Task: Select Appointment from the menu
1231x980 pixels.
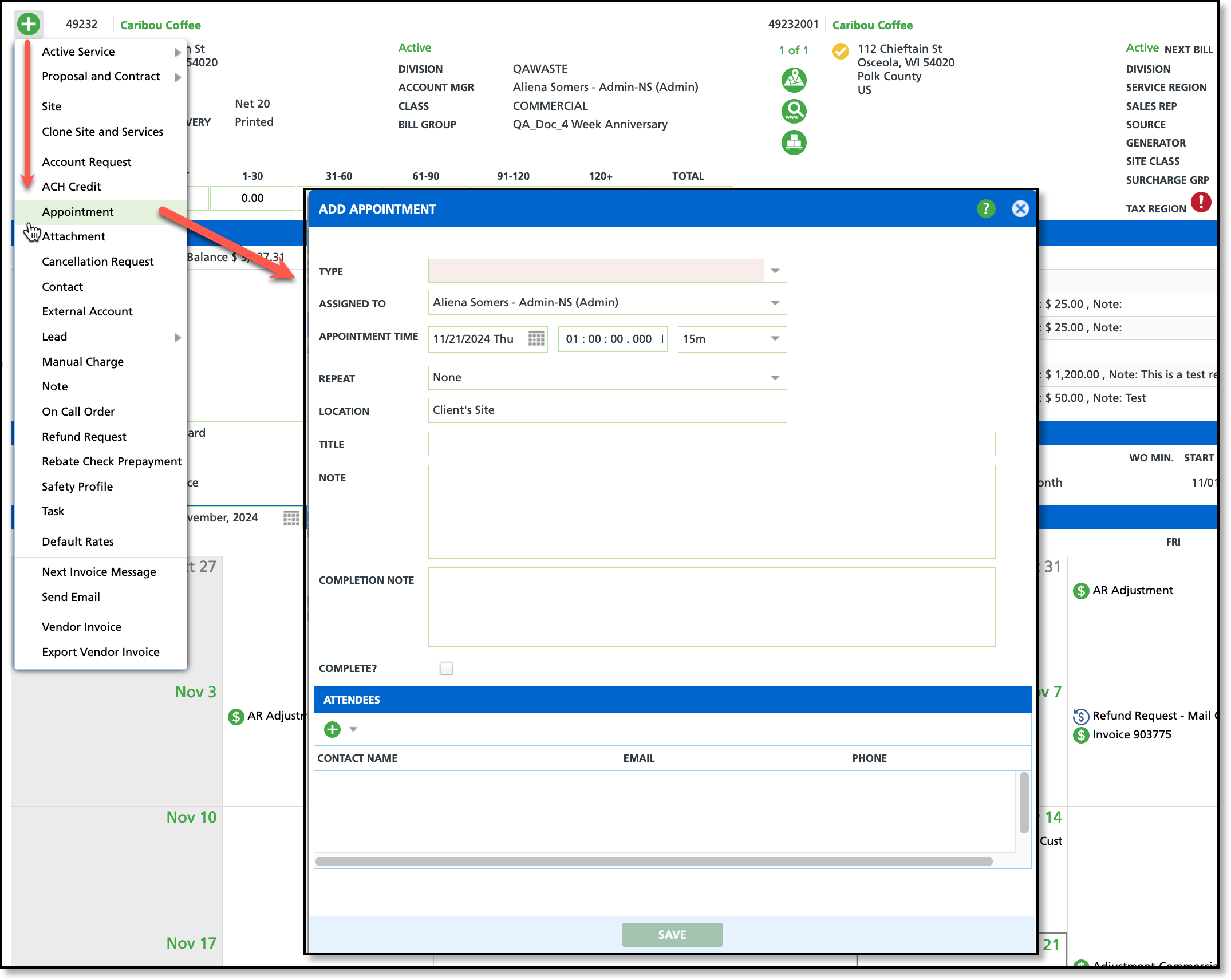Action: (x=78, y=212)
